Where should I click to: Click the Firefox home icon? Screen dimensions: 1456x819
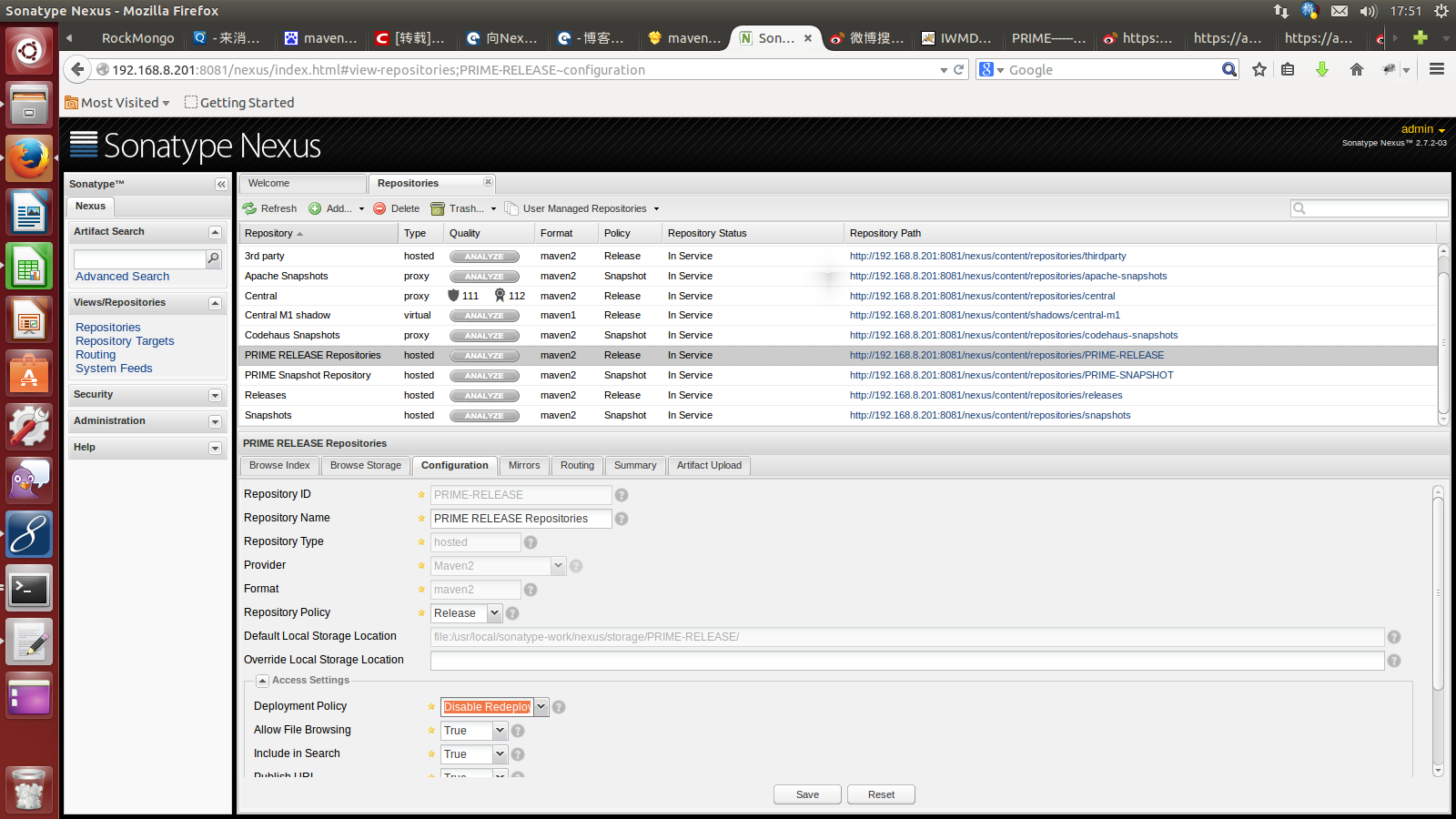1357,69
